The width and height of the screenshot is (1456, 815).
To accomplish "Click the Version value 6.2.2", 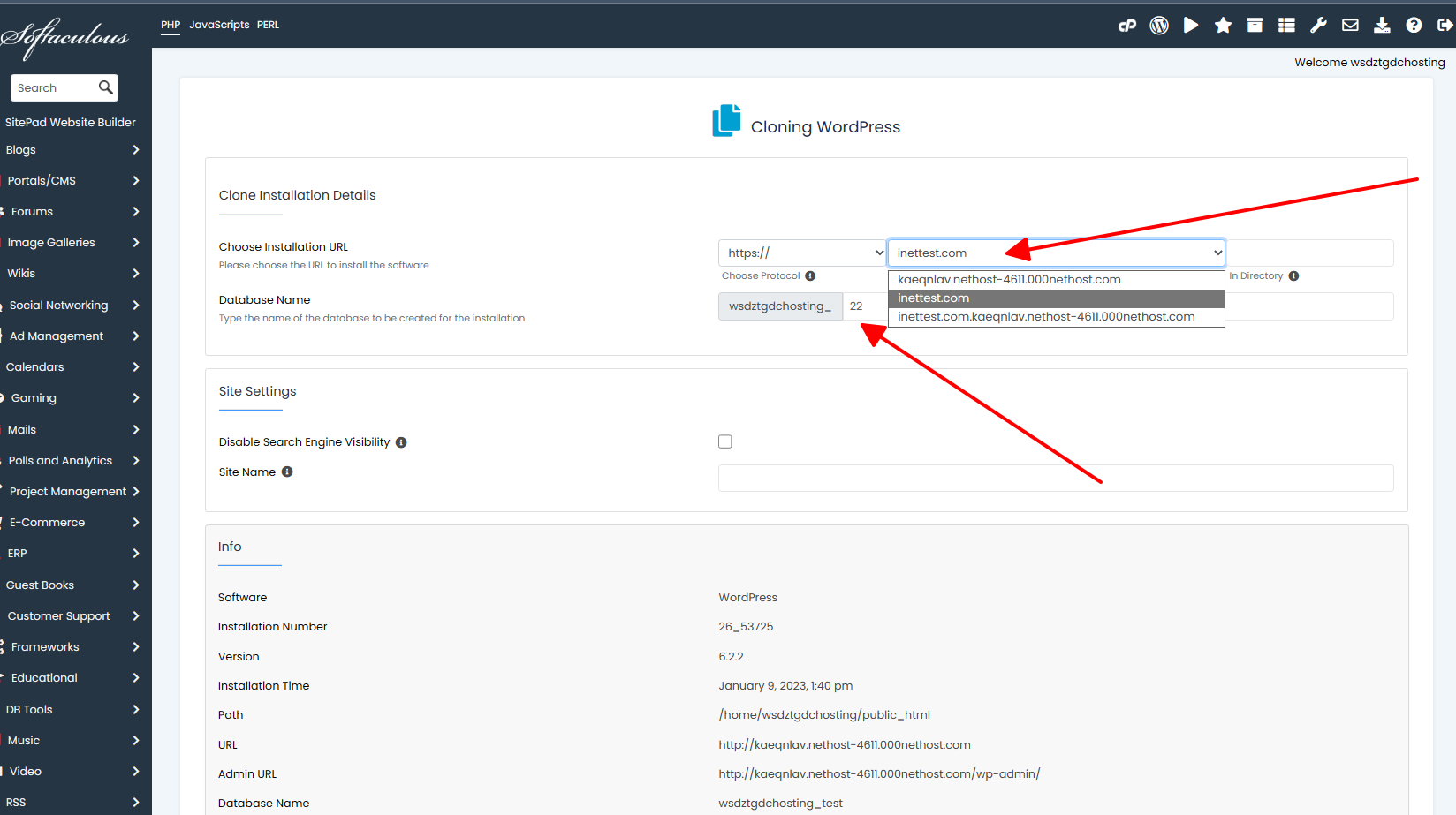I will click(x=731, y=657).
